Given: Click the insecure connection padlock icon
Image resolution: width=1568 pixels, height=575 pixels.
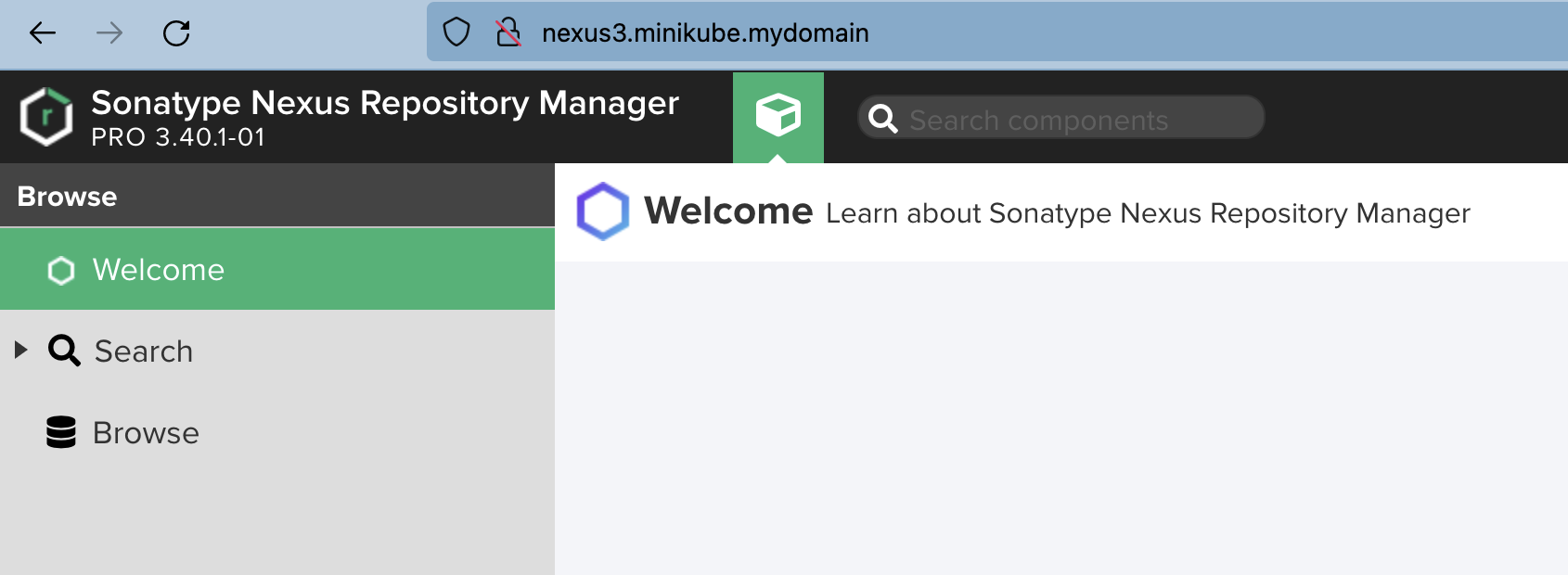Looking at the screenshot, I should click(x=508, y=32).
